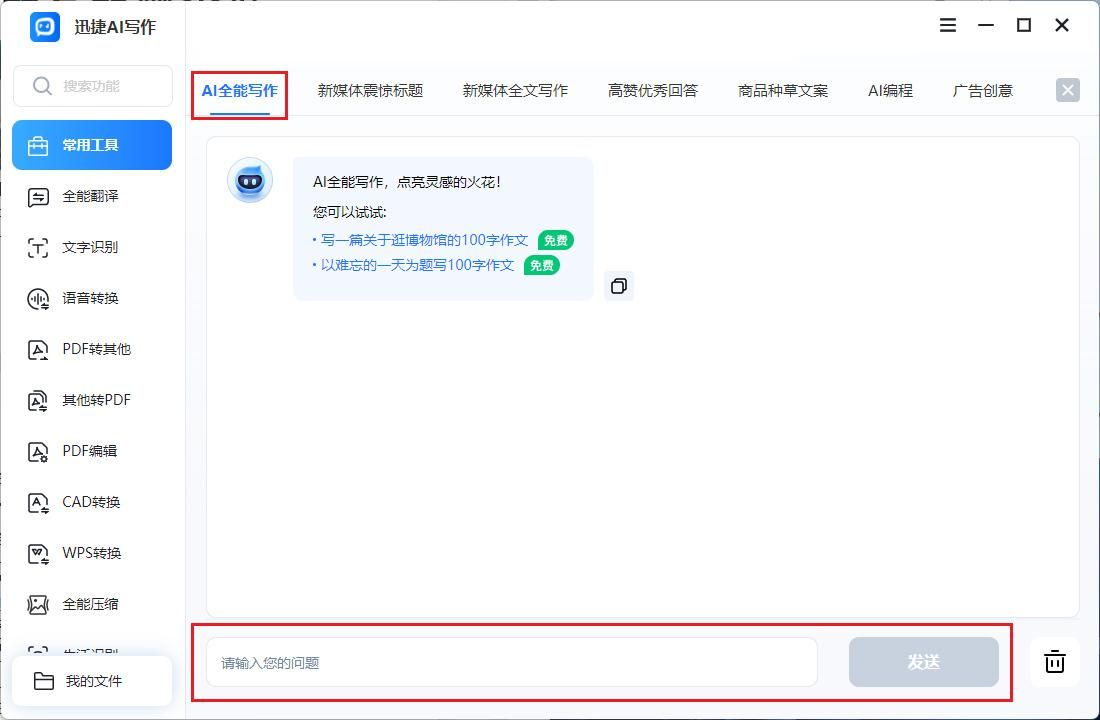The width and height of the screenshot is (1100, 720).
Task: Open 文字识别 tool
Action: 92,247
